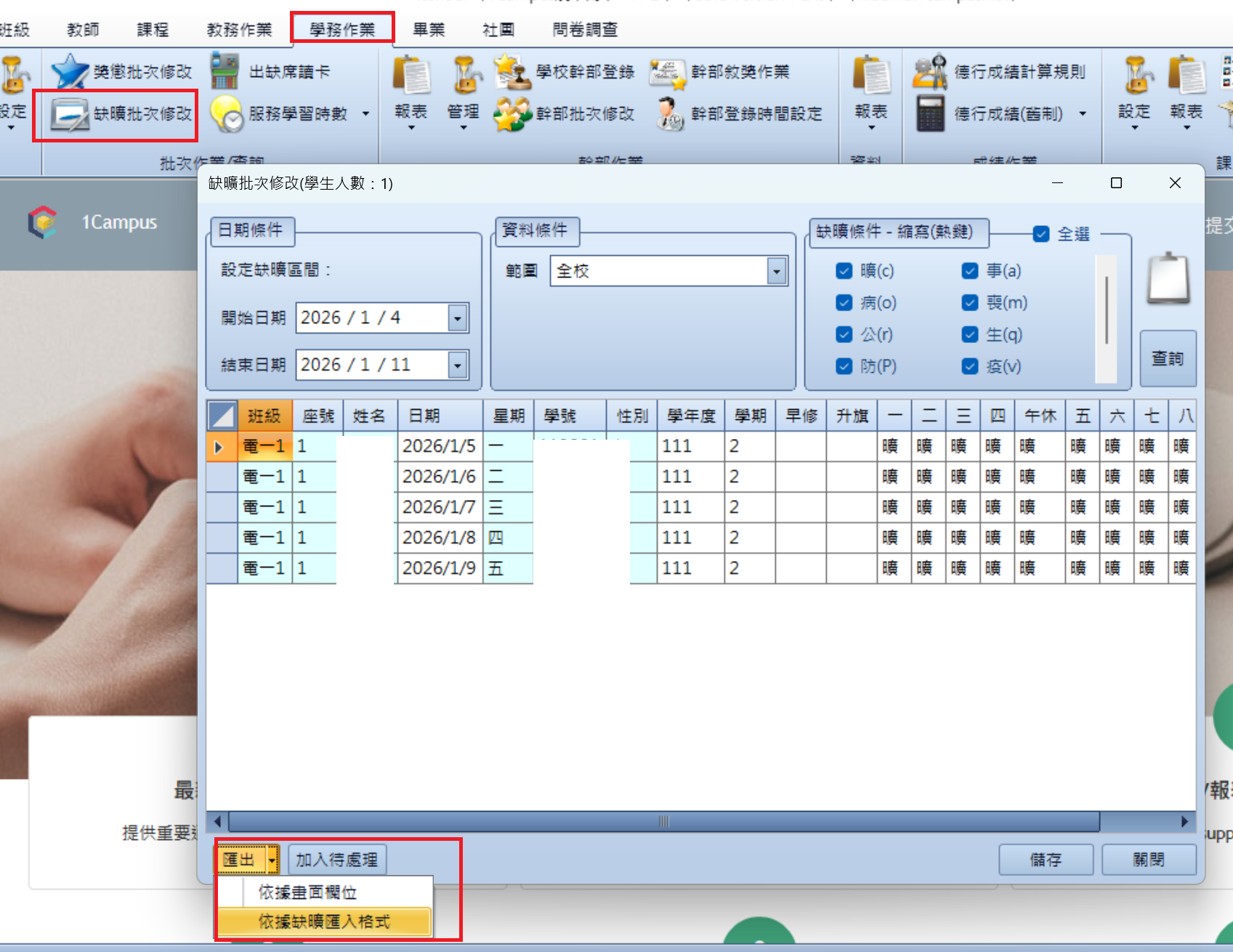The width and height of the screenshot is (1233, 952).
Task: Open 缺曠批次修改 ribbon icon
Action: (x=70, y=115)
